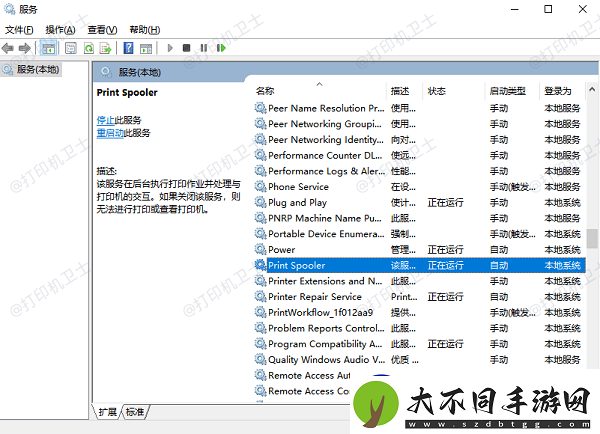
Task: Select the Phone Service row name
Action: 298,187
